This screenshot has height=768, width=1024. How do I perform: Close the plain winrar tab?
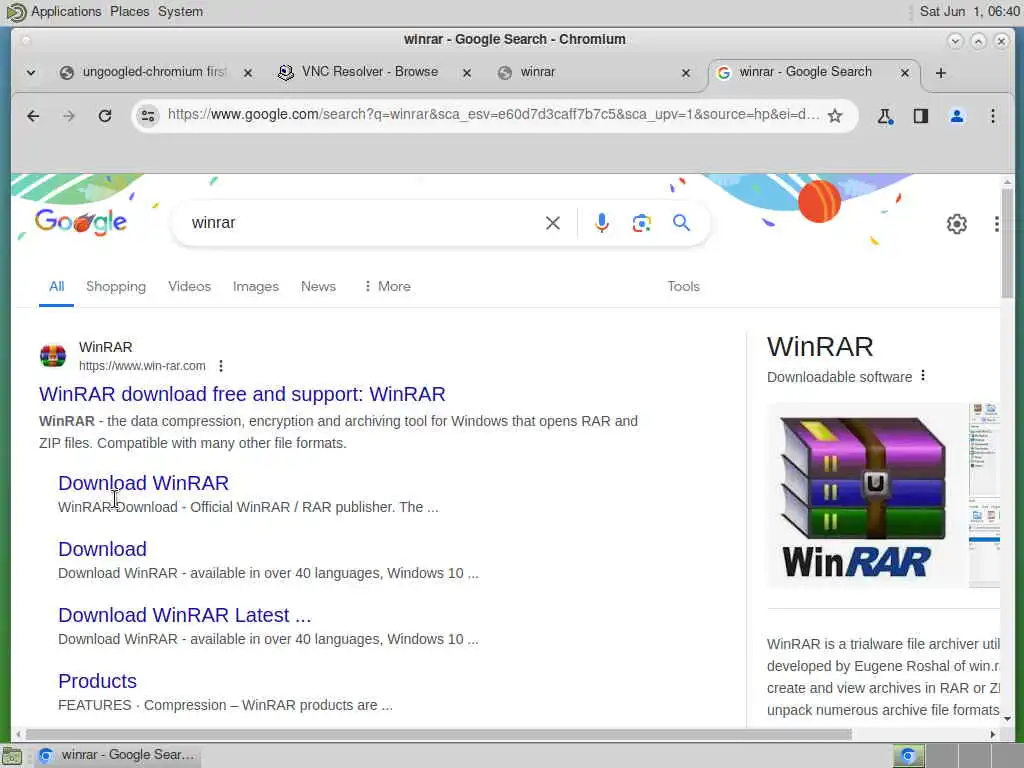686,73
